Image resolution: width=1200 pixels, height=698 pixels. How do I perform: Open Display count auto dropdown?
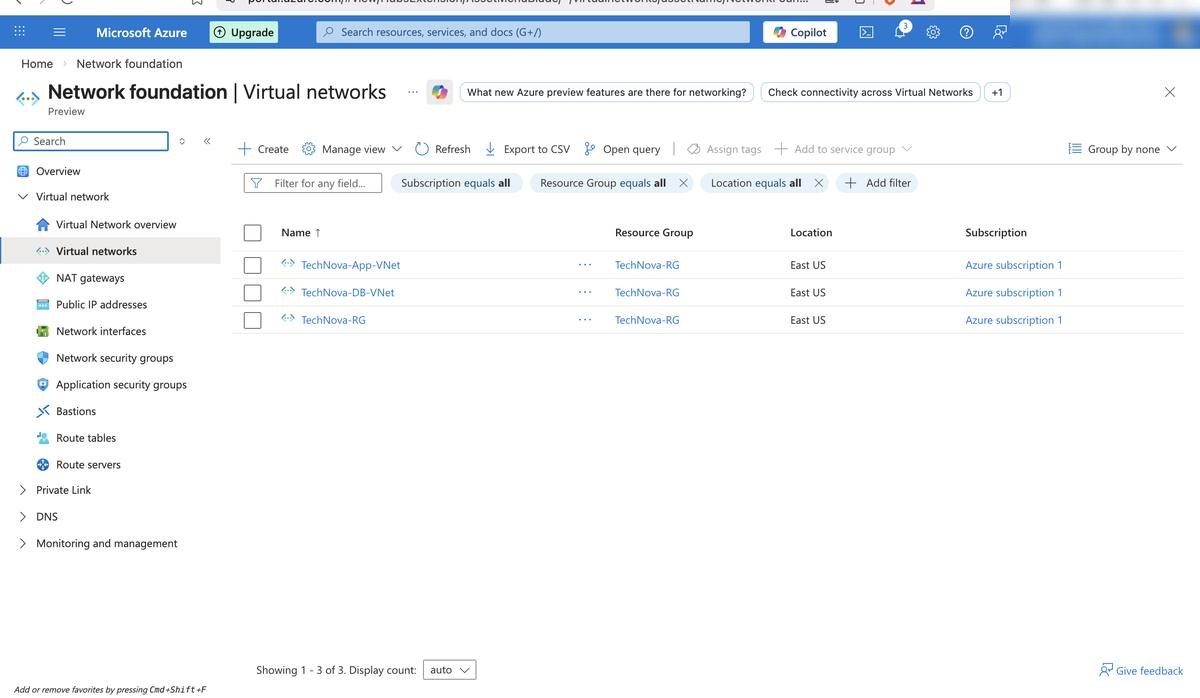[x=450, y=670]
